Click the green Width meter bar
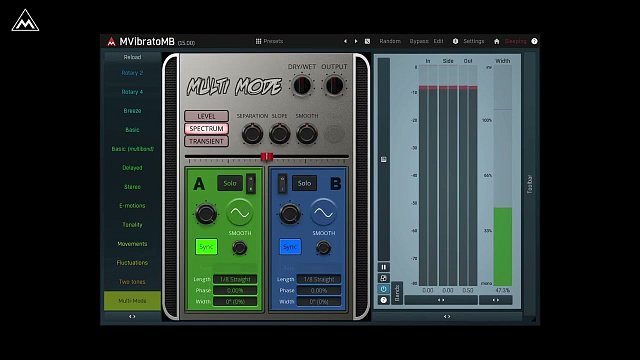640x360 pixels. click(503, 247)
